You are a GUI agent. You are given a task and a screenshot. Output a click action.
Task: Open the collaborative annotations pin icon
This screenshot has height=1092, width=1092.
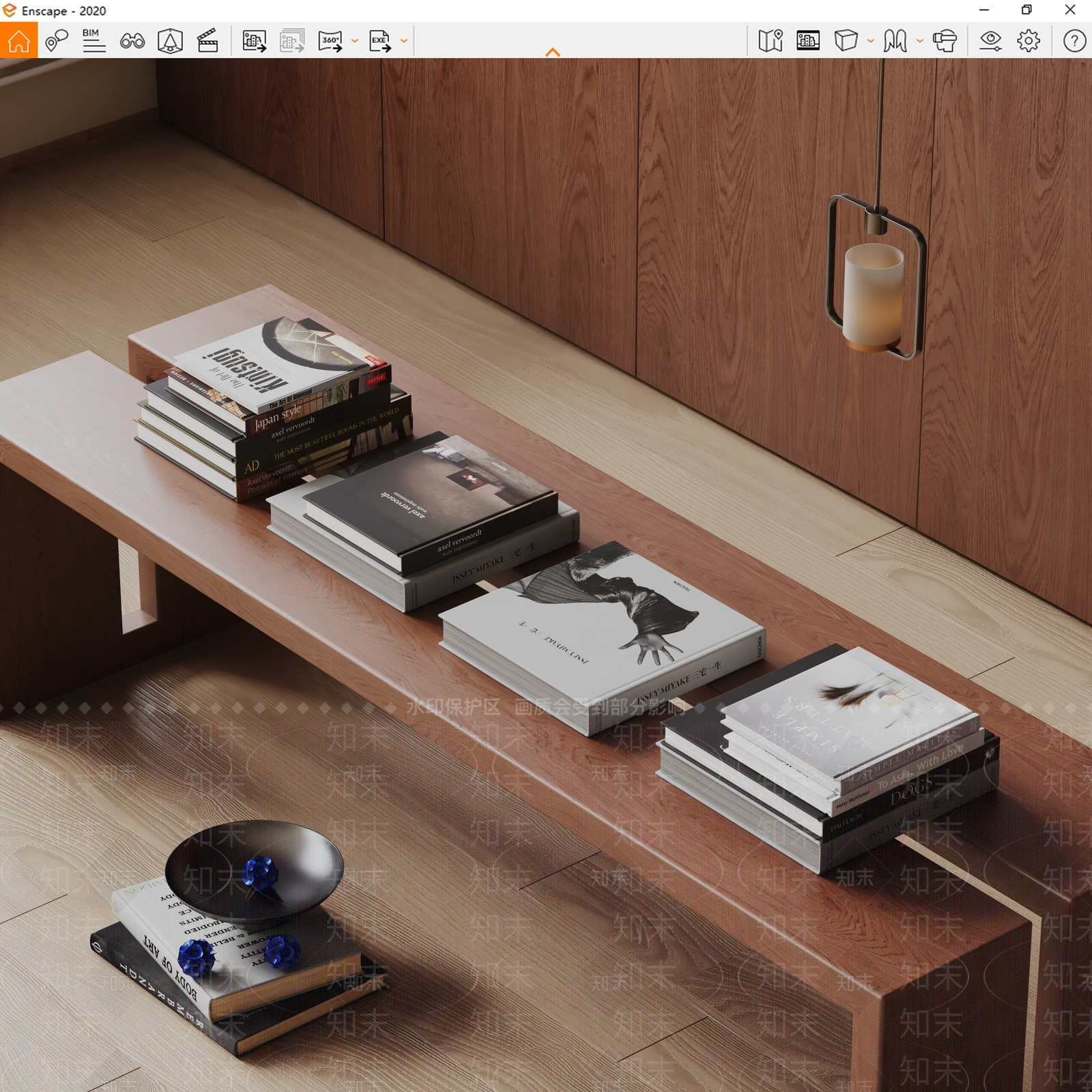(57, 41)
